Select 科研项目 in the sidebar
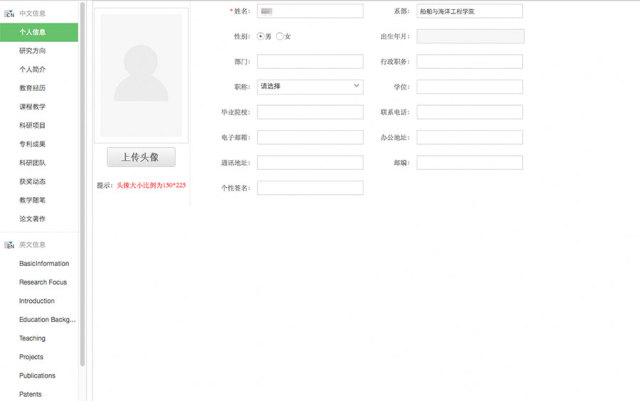 (33, 125)
